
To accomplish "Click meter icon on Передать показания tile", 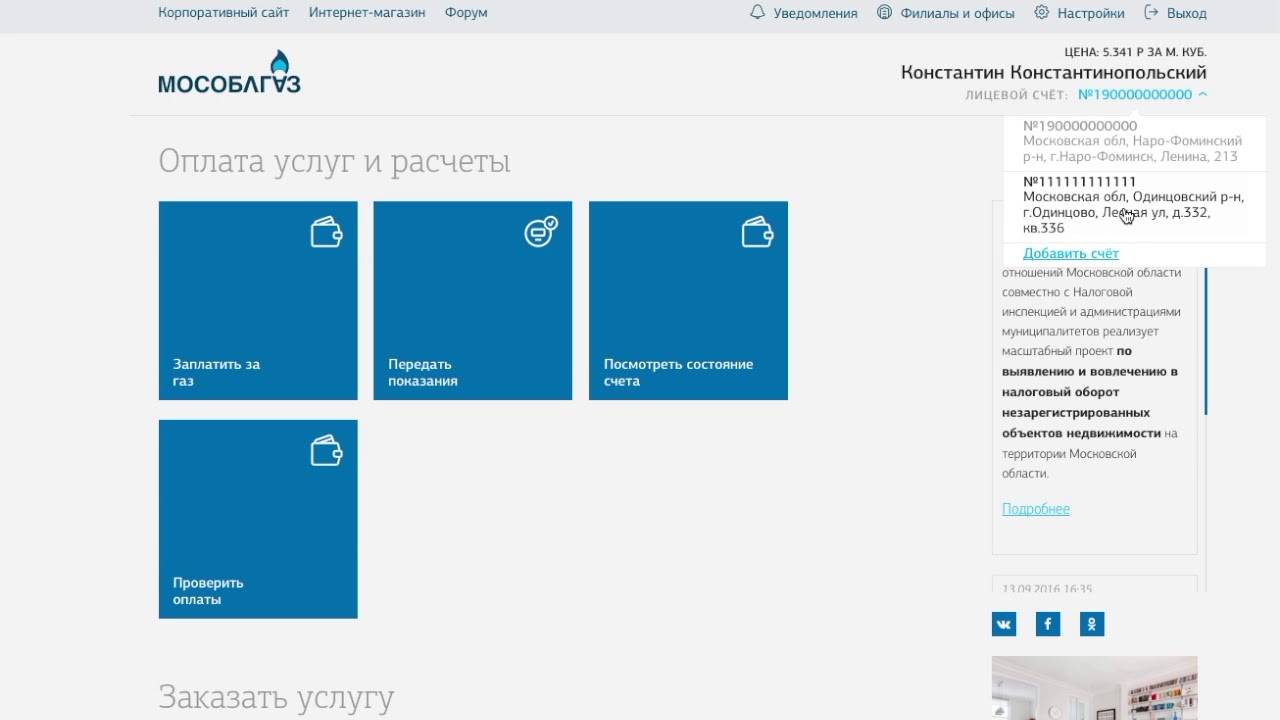I will pos(541,232).
